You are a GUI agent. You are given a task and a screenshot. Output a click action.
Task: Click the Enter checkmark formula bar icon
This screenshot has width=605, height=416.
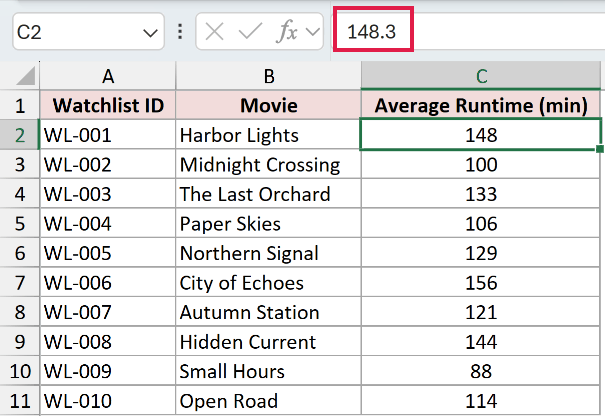pos(250,31)
